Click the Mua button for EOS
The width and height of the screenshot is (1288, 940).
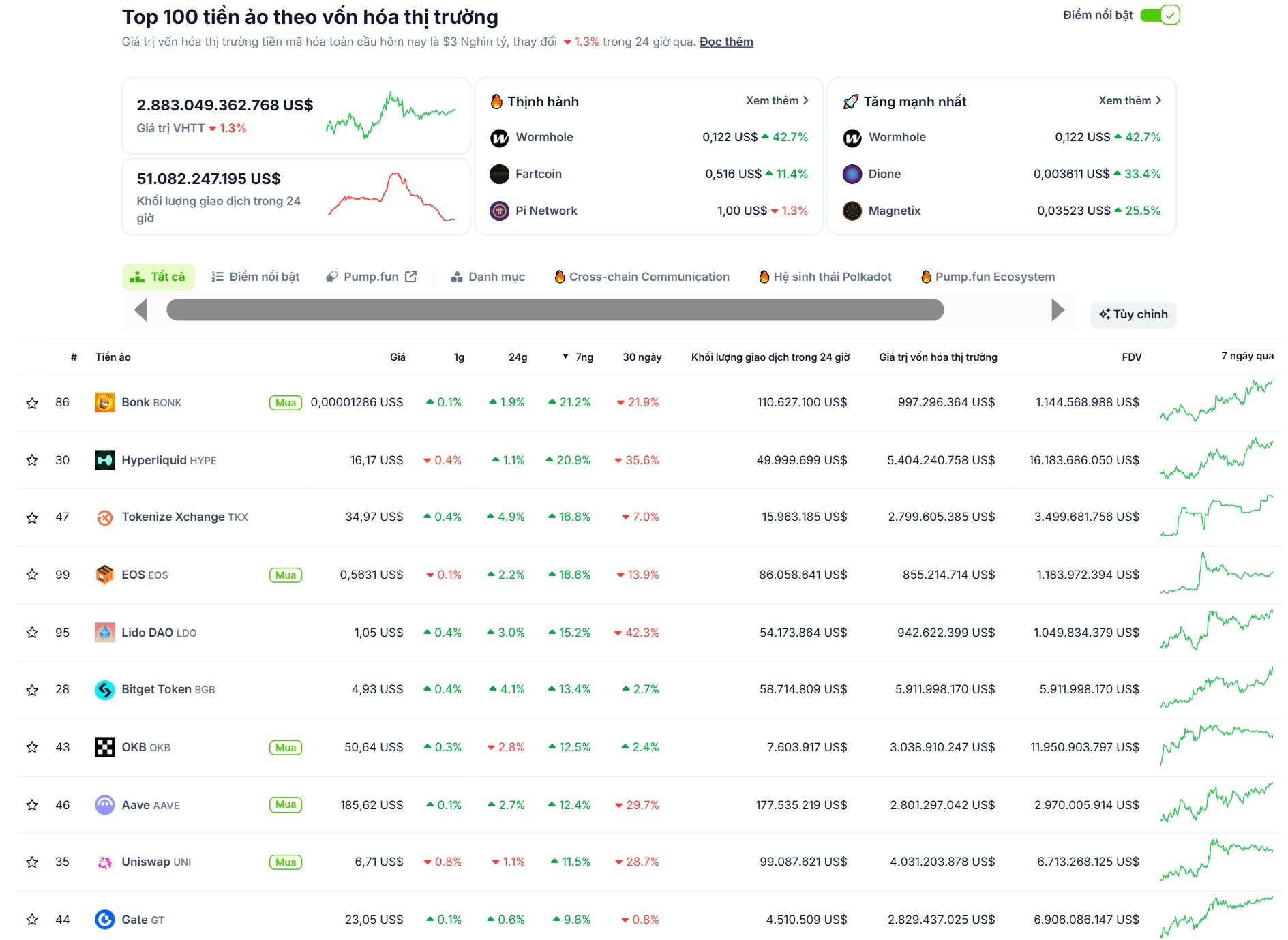(286, 575)
